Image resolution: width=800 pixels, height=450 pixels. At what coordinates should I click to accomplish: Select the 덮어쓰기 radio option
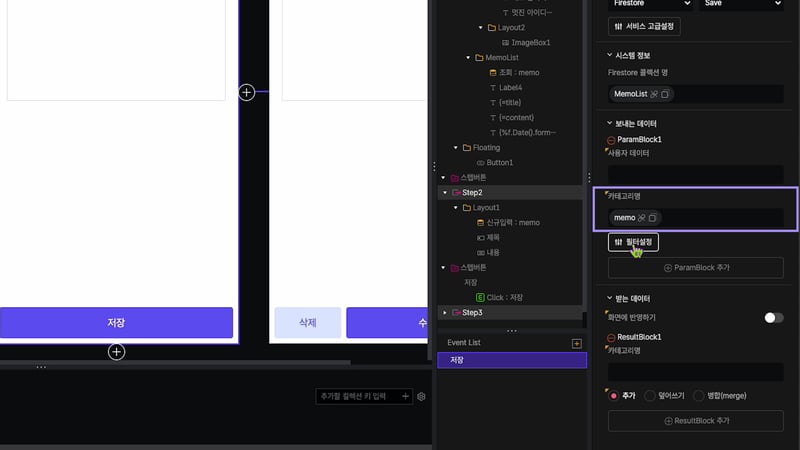(x=650, y=395)
